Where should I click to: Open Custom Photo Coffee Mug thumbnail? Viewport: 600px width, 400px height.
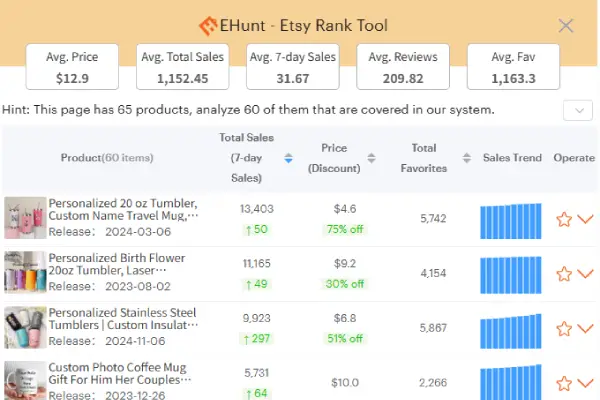point(25,380)
